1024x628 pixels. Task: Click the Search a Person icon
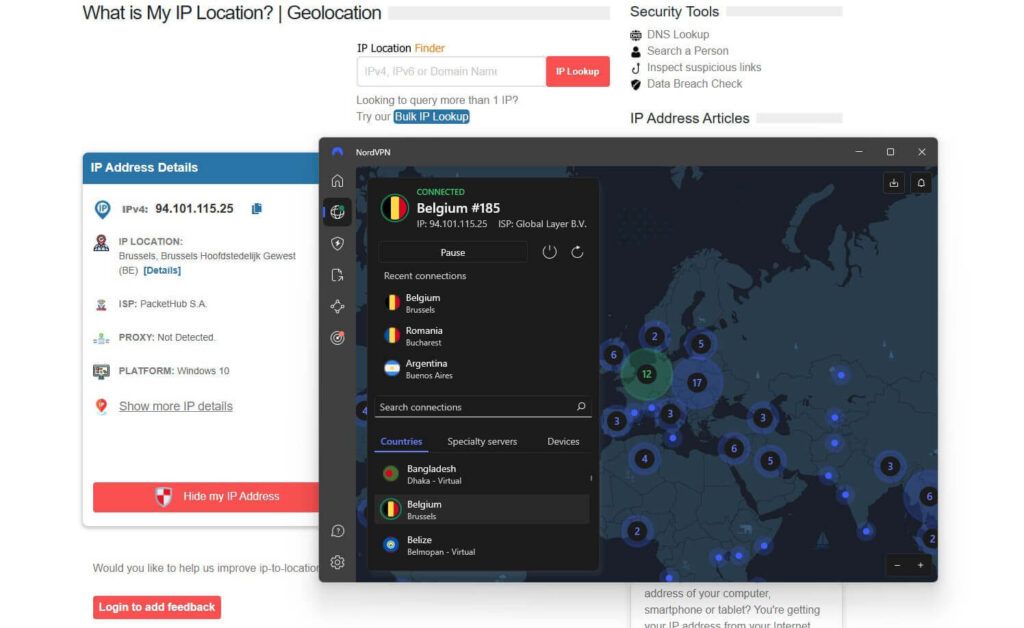pyautogui.click(x=635, y=51)
